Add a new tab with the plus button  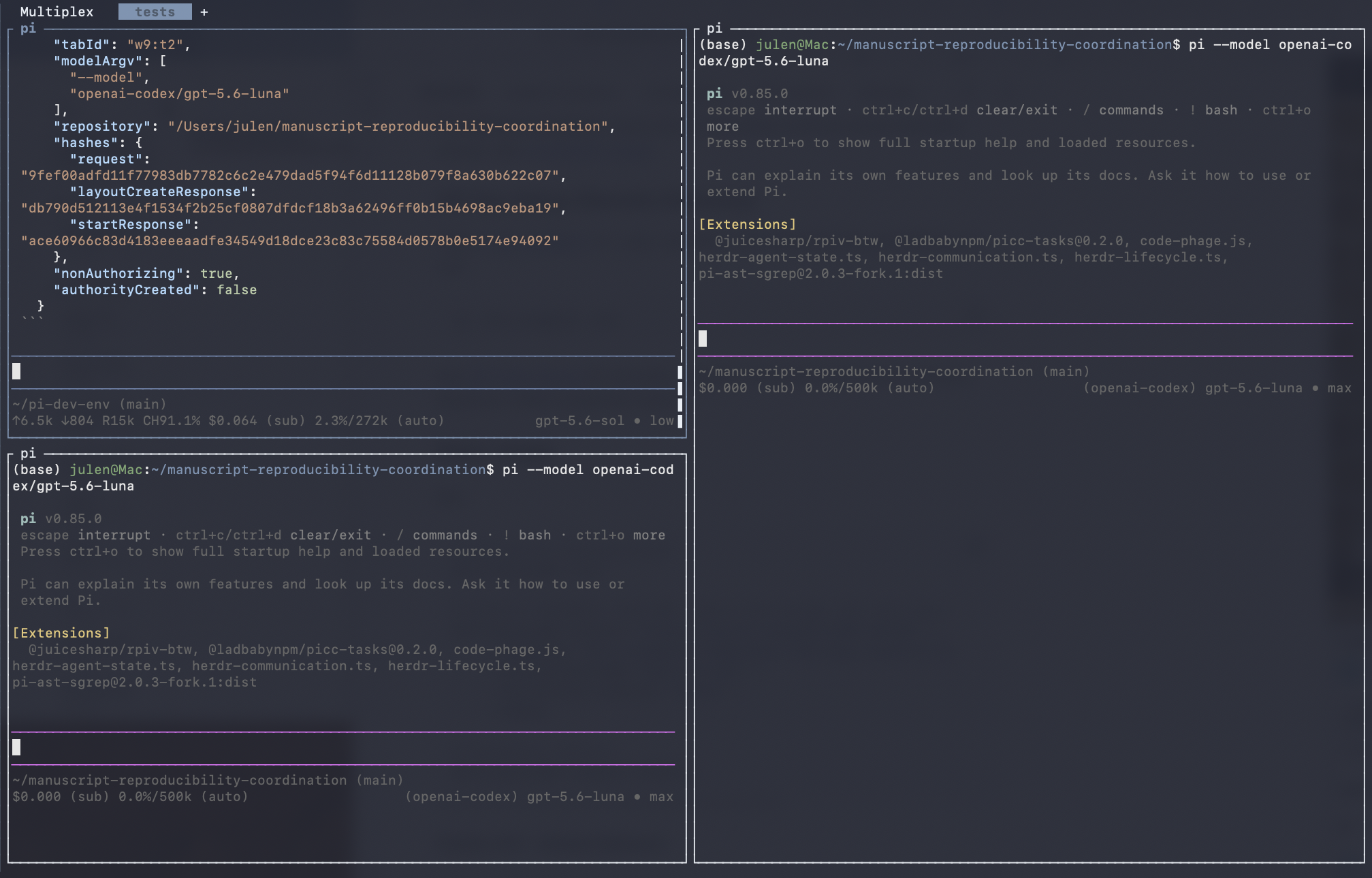tap(204, 12)
